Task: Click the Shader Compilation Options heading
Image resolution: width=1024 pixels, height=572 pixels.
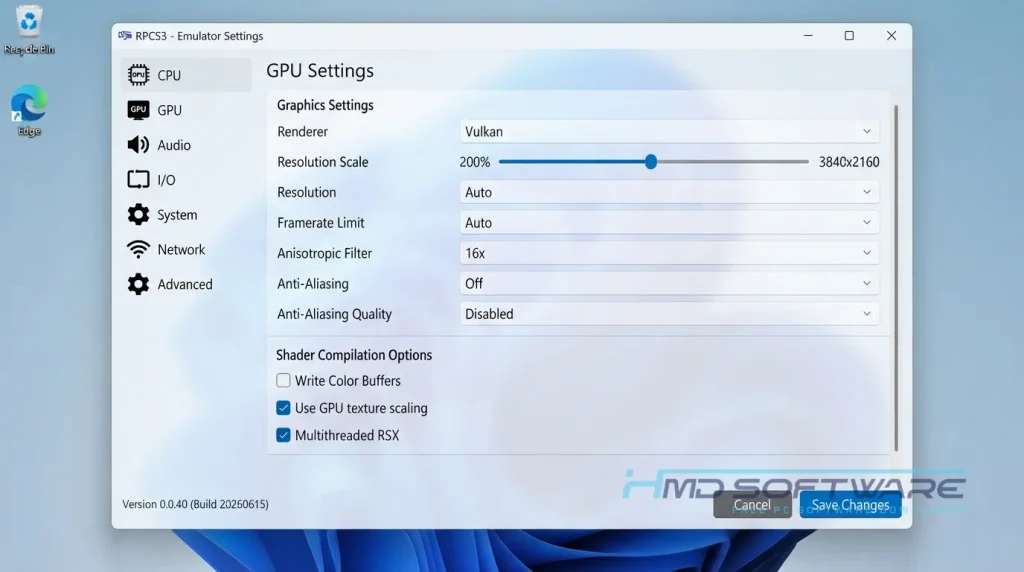Action: point(354,355)
